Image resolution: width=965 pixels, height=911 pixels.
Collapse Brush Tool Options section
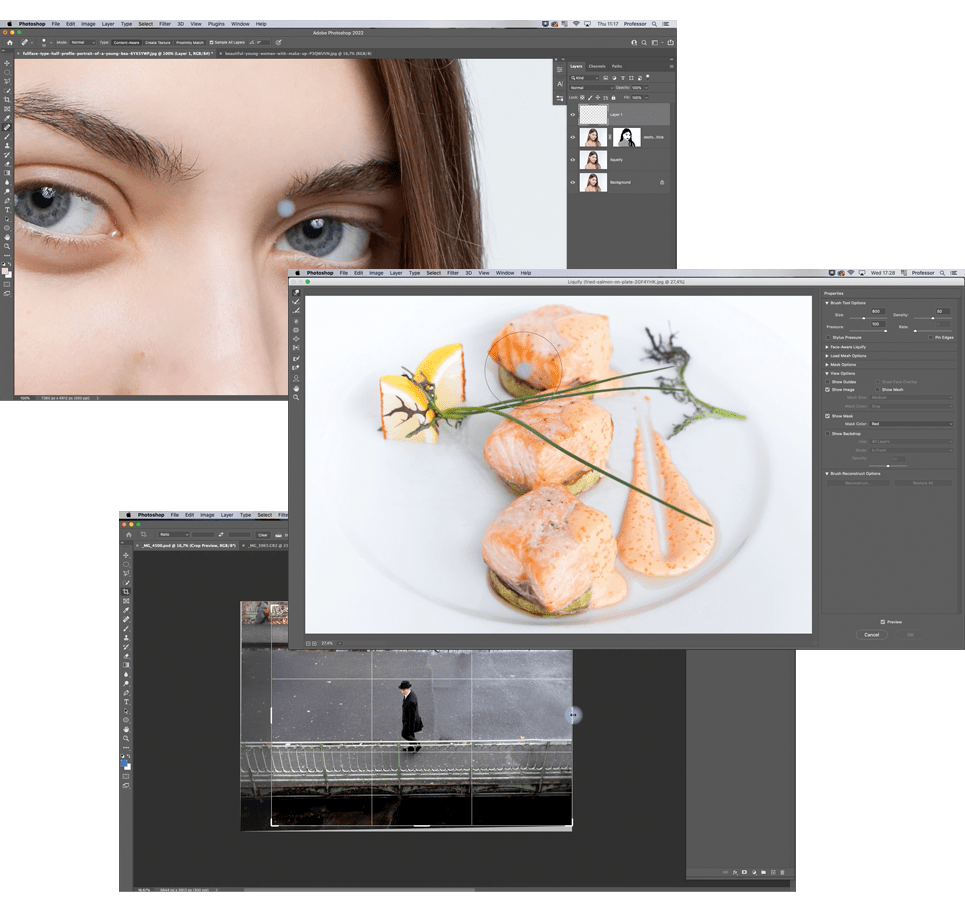click(x=827, y=303)
